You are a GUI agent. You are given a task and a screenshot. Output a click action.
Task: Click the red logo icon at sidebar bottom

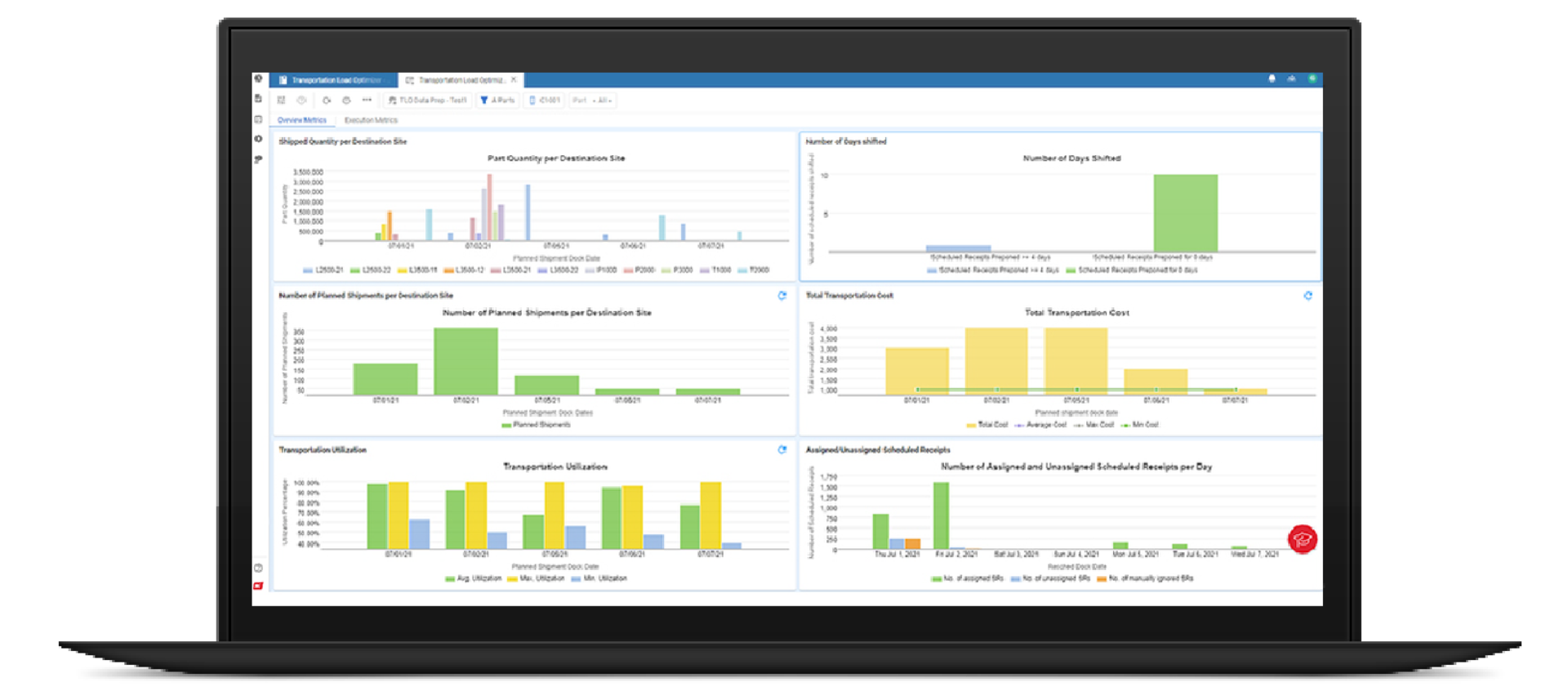pos(258,586)
